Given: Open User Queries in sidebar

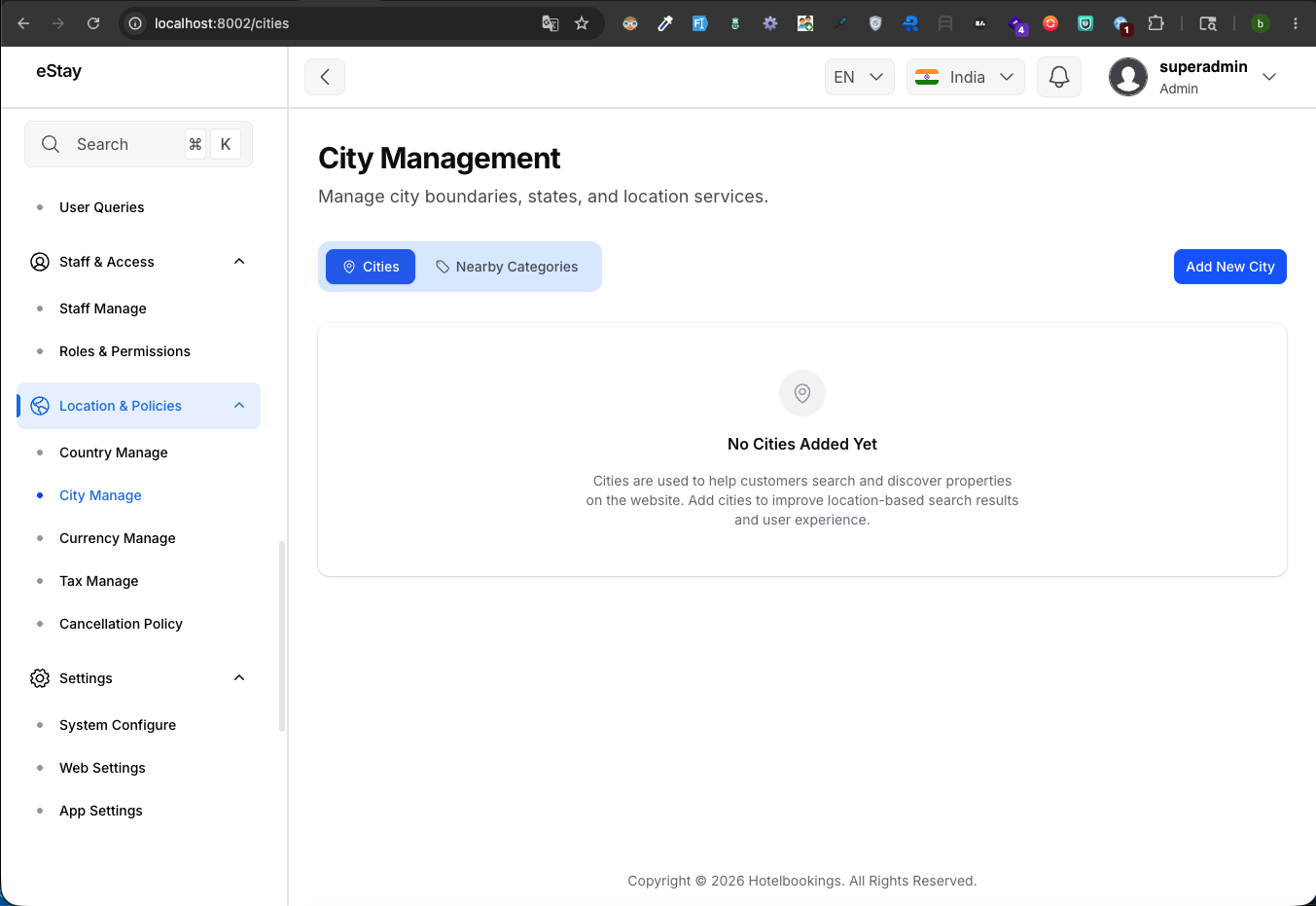Looking at the screenshot, I should (x=101, y=207).
